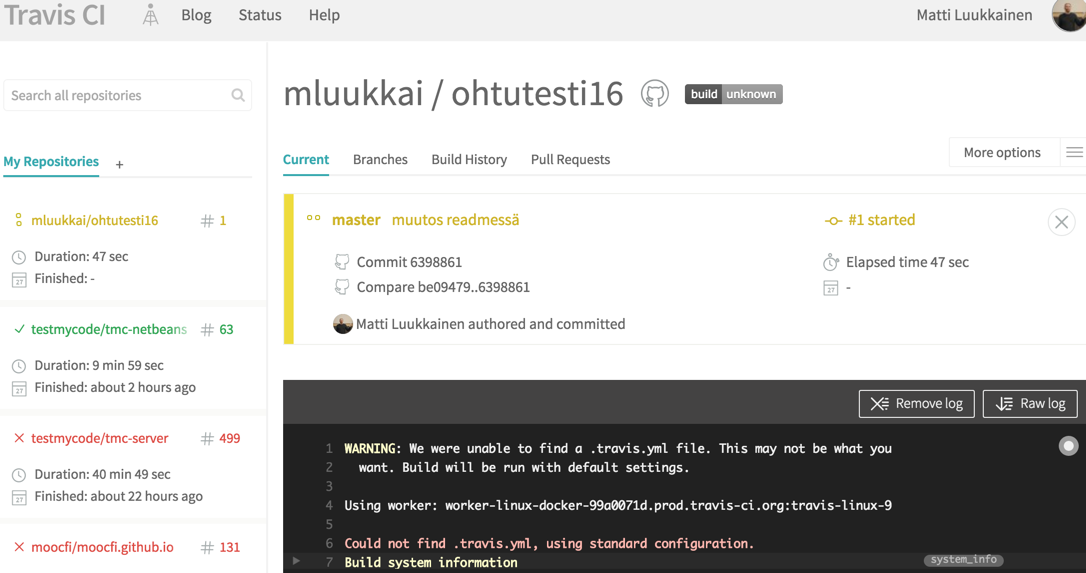Open the testmycode/tmc-netbeans repository
Screen dimensions: 1086x573
pos(109,329)
